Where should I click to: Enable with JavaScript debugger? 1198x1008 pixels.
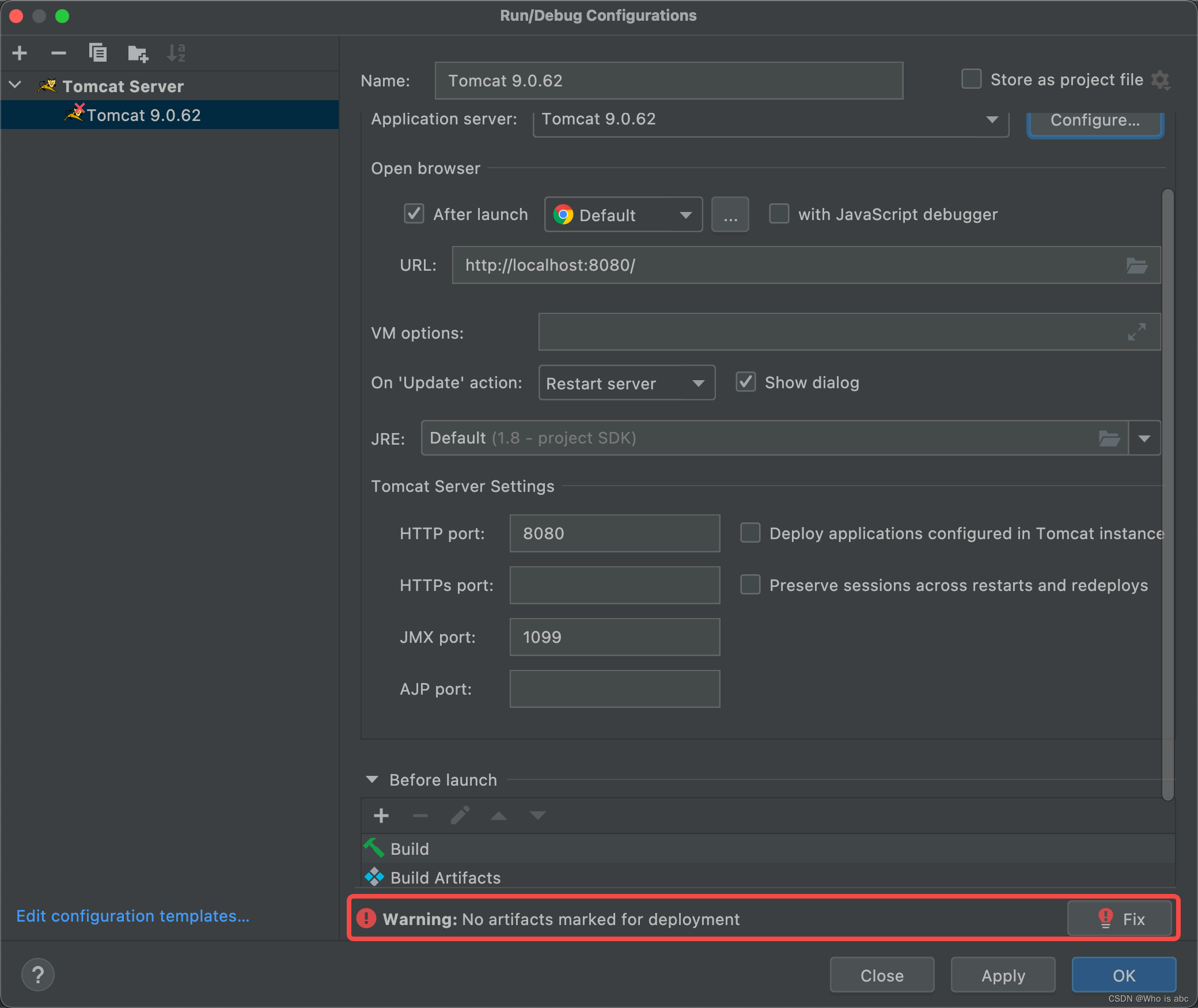pyautogui.click(x=779, y=214)
